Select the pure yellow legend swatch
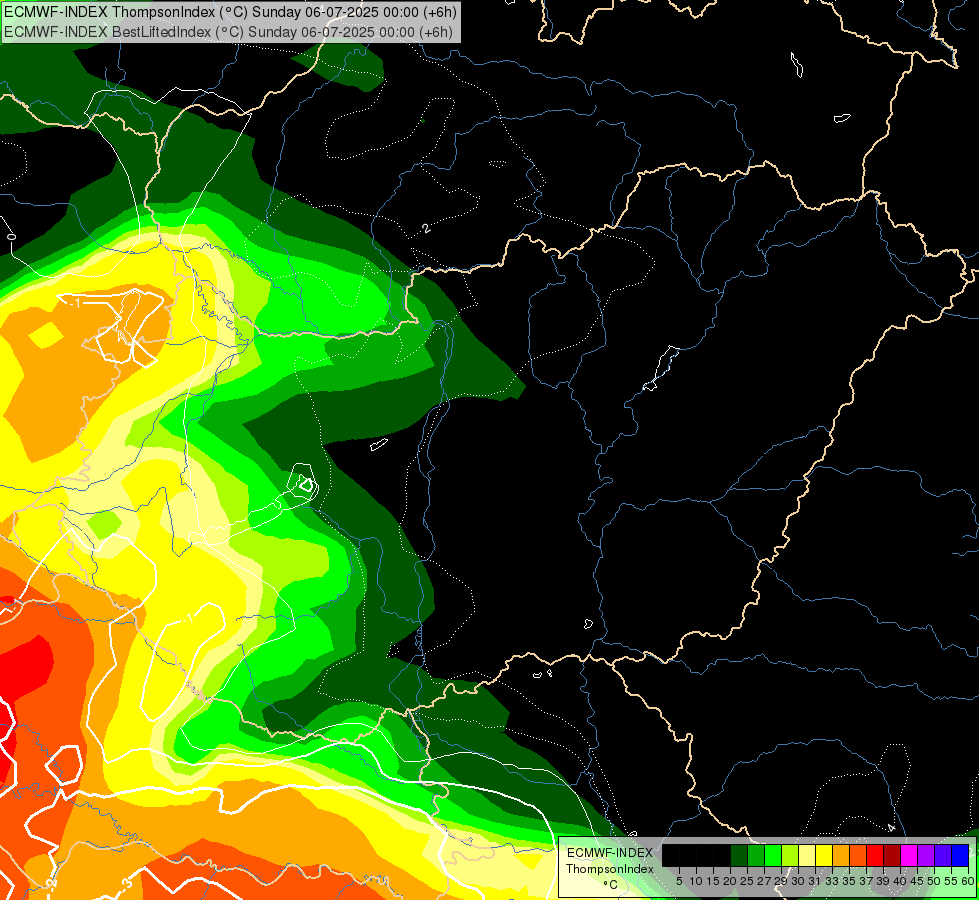Screen dimensions: 979x900 824,855
